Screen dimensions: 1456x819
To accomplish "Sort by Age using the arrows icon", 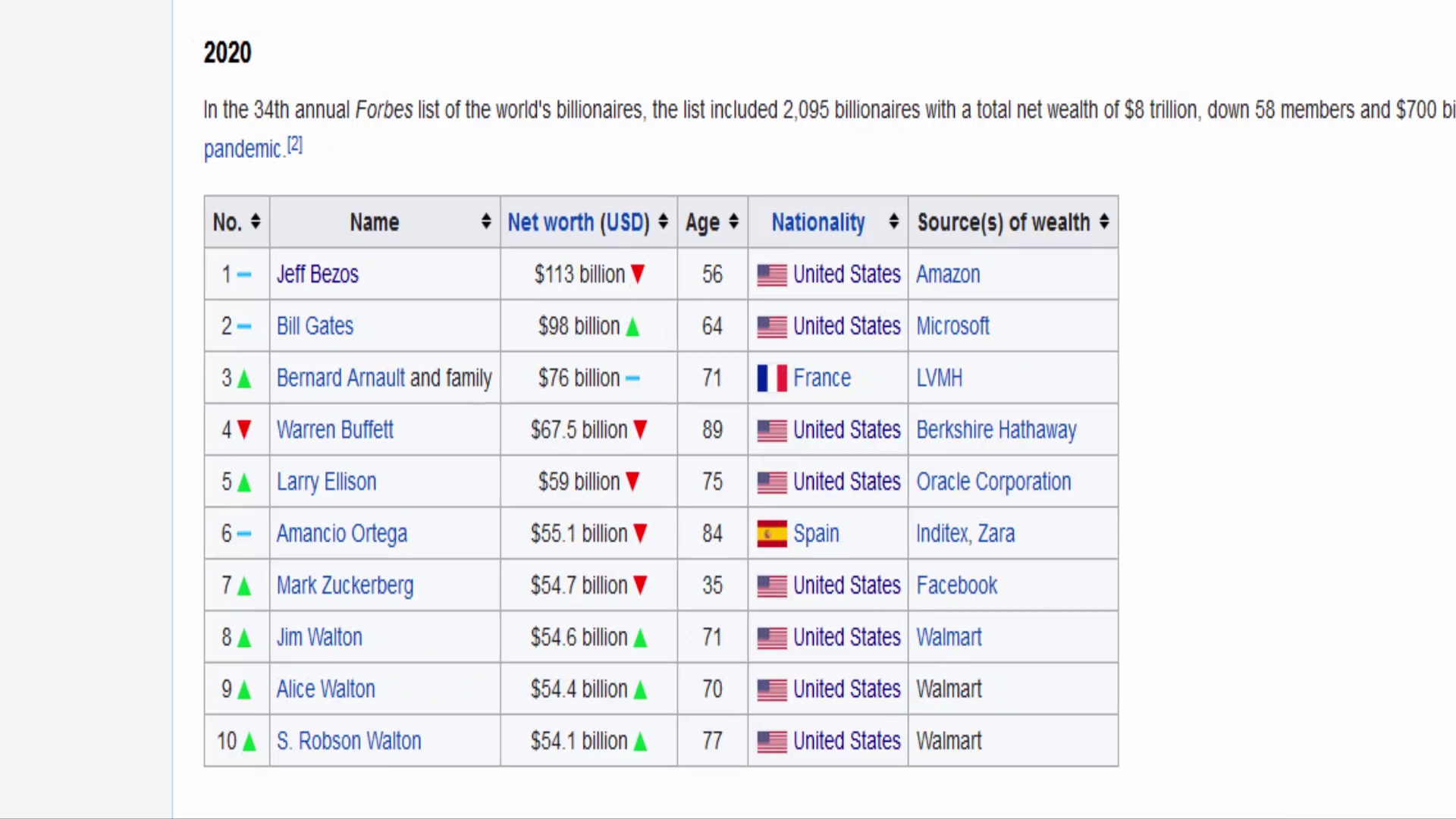I will tap(733, 221).
